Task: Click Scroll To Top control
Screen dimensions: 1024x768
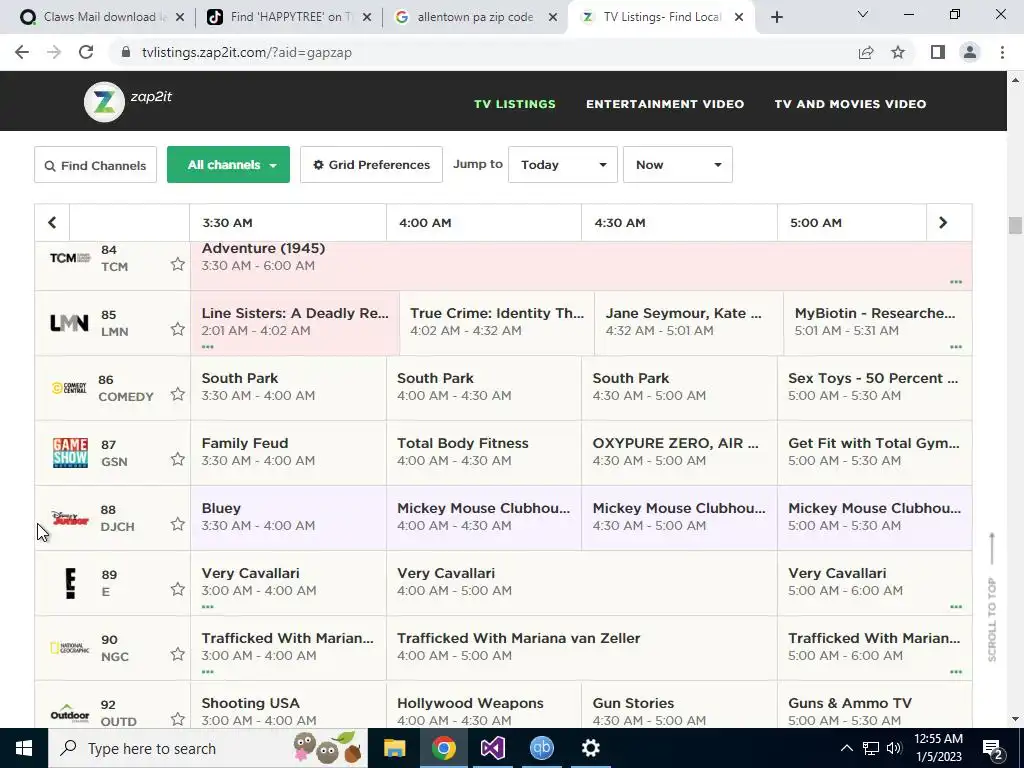Action: [992, 597]
